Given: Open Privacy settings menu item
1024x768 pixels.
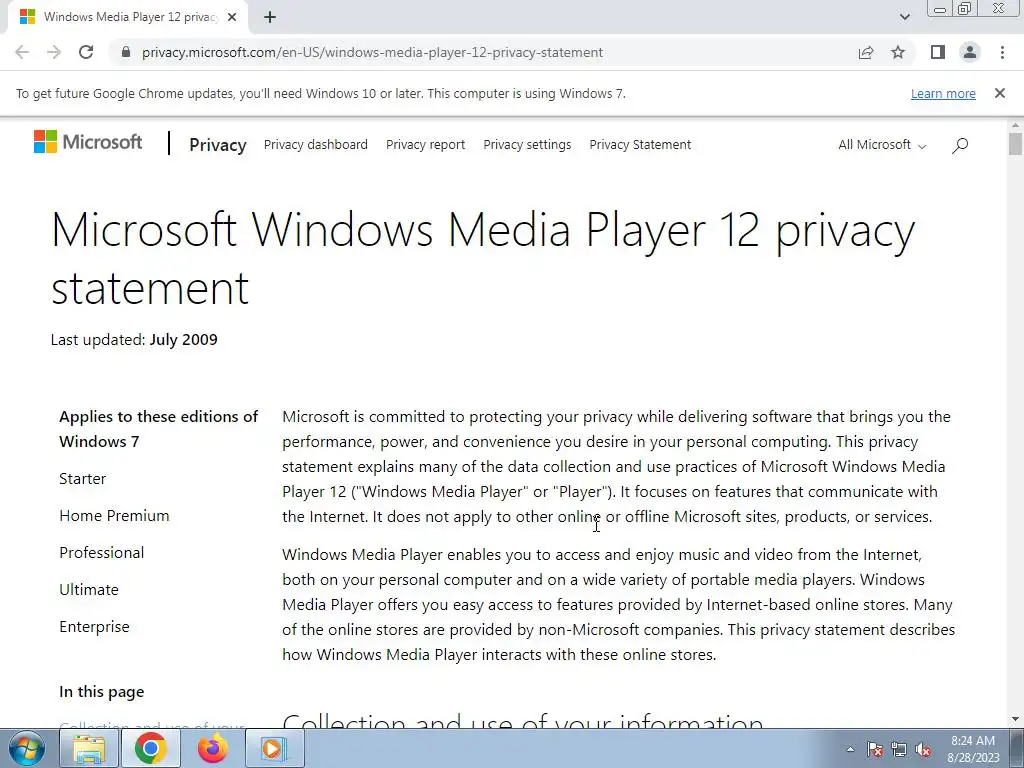Looking at the screenshot, I should (x=527, y=144).
